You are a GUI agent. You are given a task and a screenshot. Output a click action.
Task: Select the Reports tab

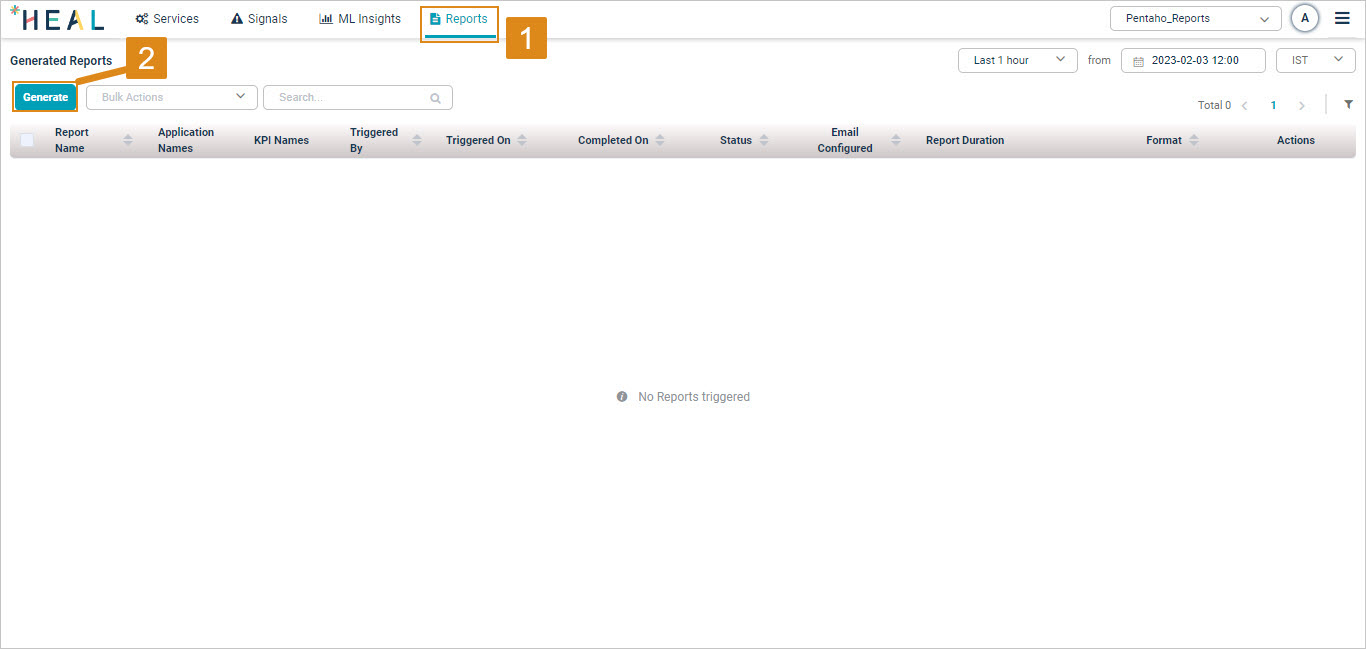(x=459, y=19)
